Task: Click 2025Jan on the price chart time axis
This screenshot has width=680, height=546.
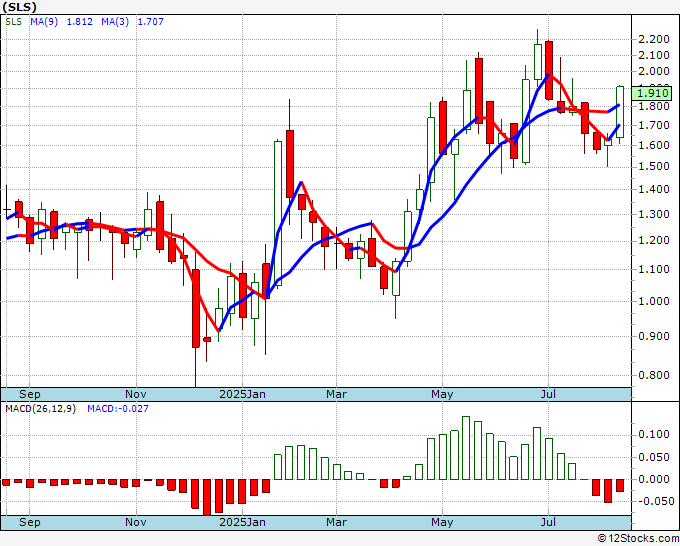Action: (x=242, y=394)
